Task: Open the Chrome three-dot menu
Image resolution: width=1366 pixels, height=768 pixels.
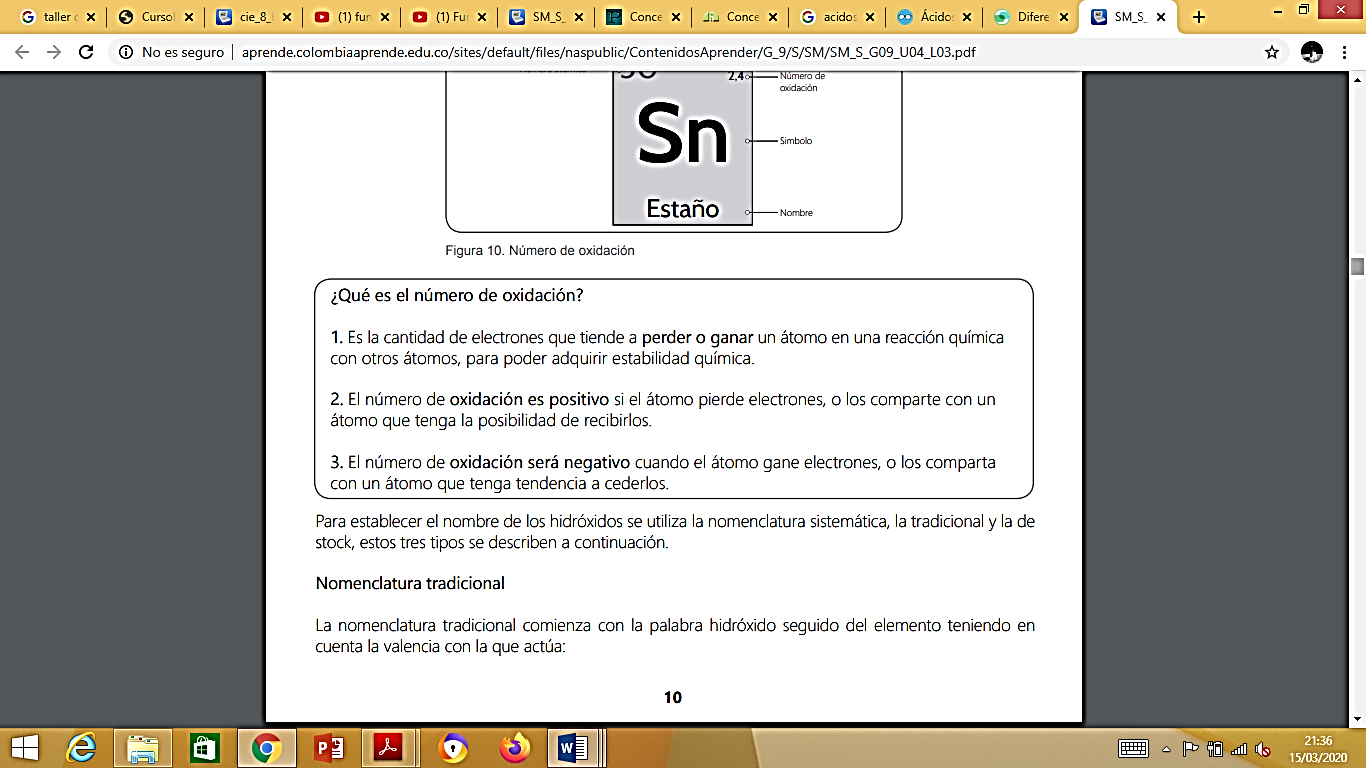Action: 1346,52
